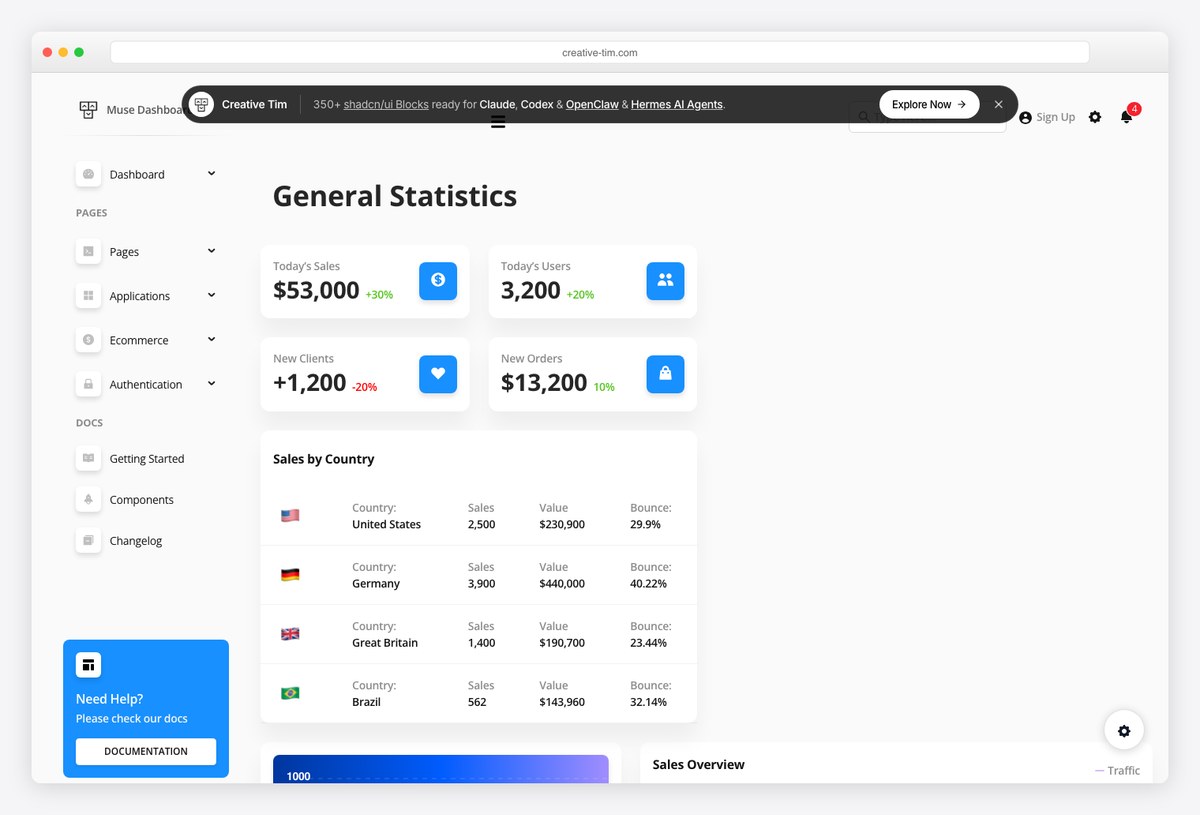Screen dimensions: 1200x815
Task: Click the Authentication lock icon
Action: [x=88, y=384]
